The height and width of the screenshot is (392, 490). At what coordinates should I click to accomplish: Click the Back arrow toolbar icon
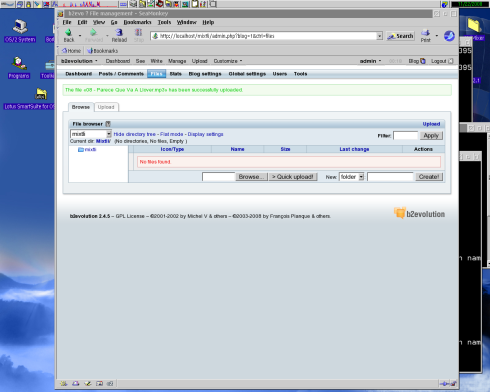point(69,33)
